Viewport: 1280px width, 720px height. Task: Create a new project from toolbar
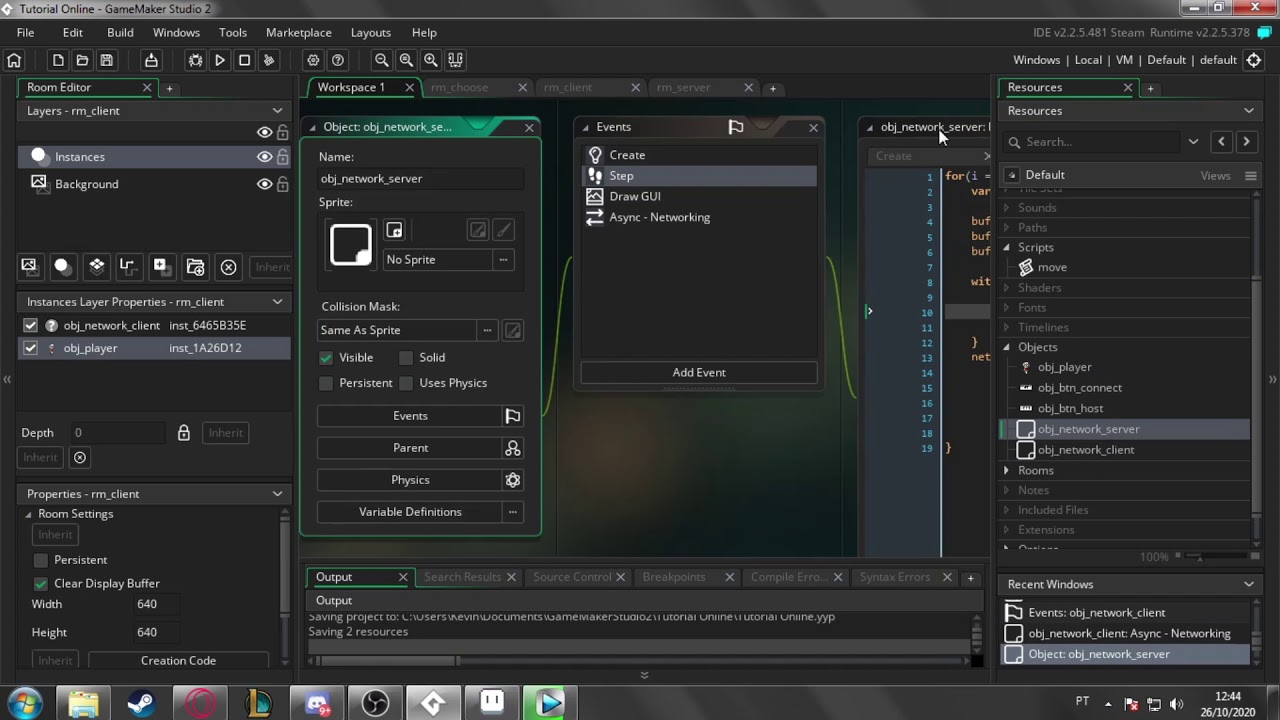point(58,60)
